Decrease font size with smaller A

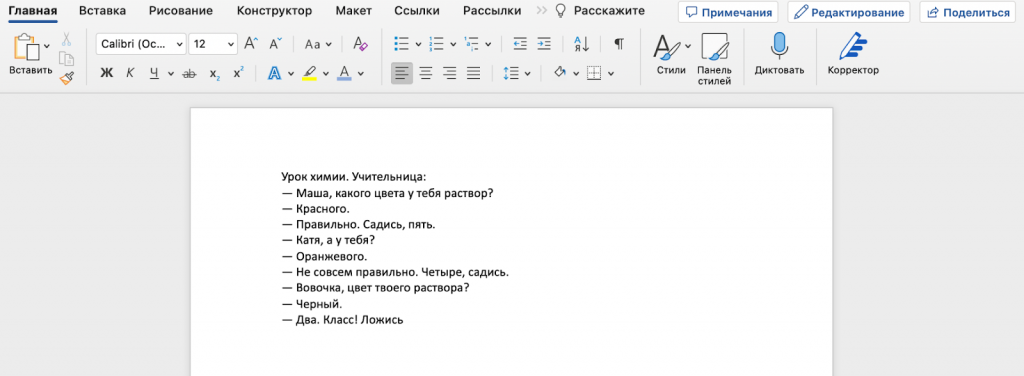click(x=276, y=44)
